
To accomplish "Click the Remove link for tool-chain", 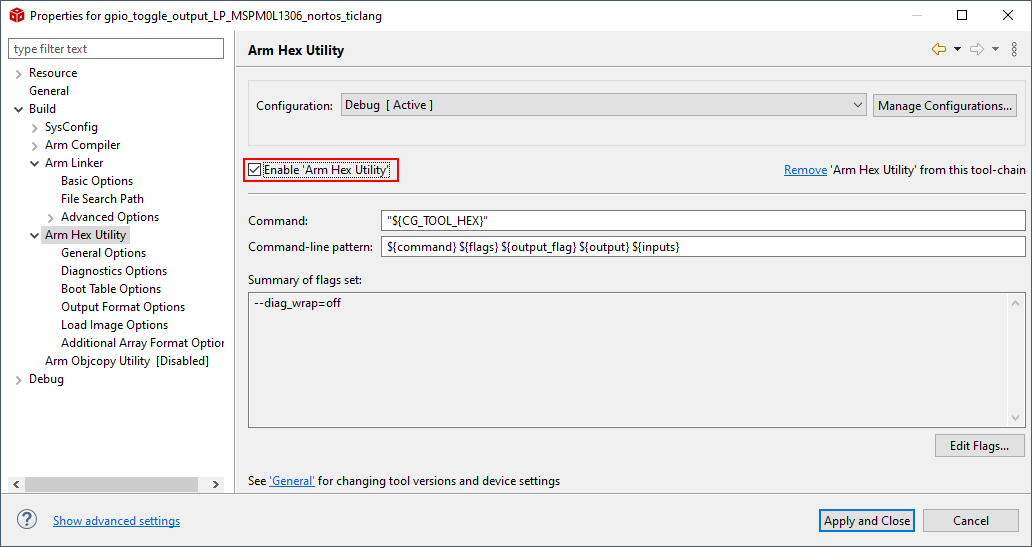I will (x=804, y=170).
